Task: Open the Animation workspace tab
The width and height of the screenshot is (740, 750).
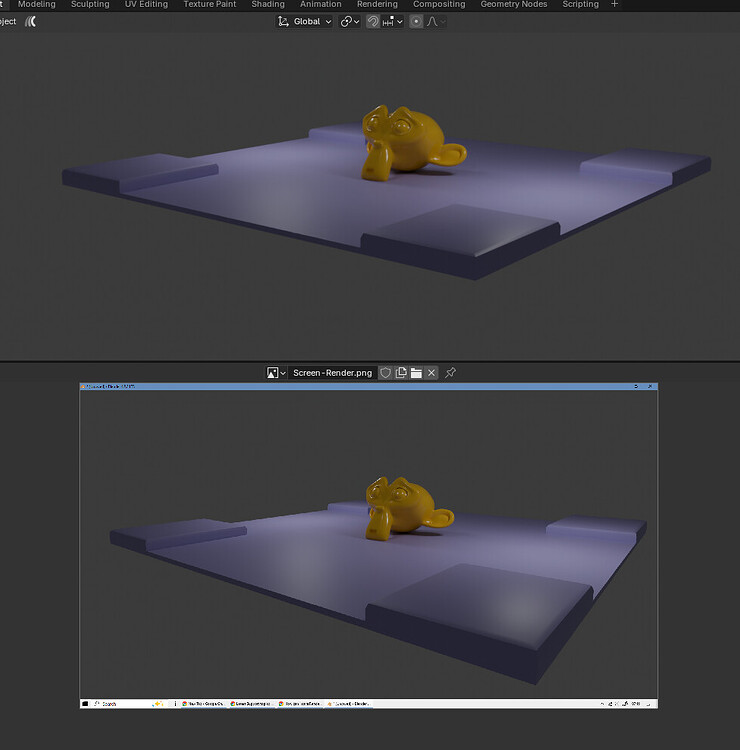Action: click(x=320, y=4)
